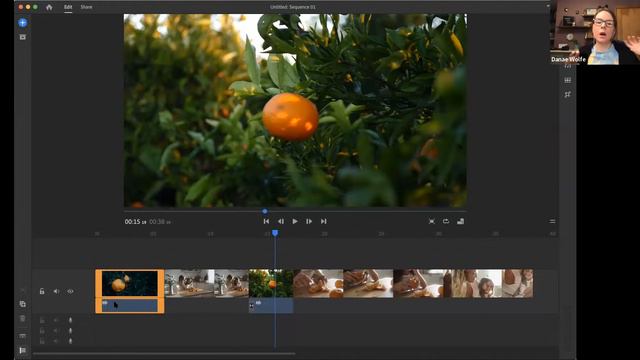Click the expand audio icon in left toolbar
The height and width of the screenshot is (360, 640).
(x=22, y=336)
